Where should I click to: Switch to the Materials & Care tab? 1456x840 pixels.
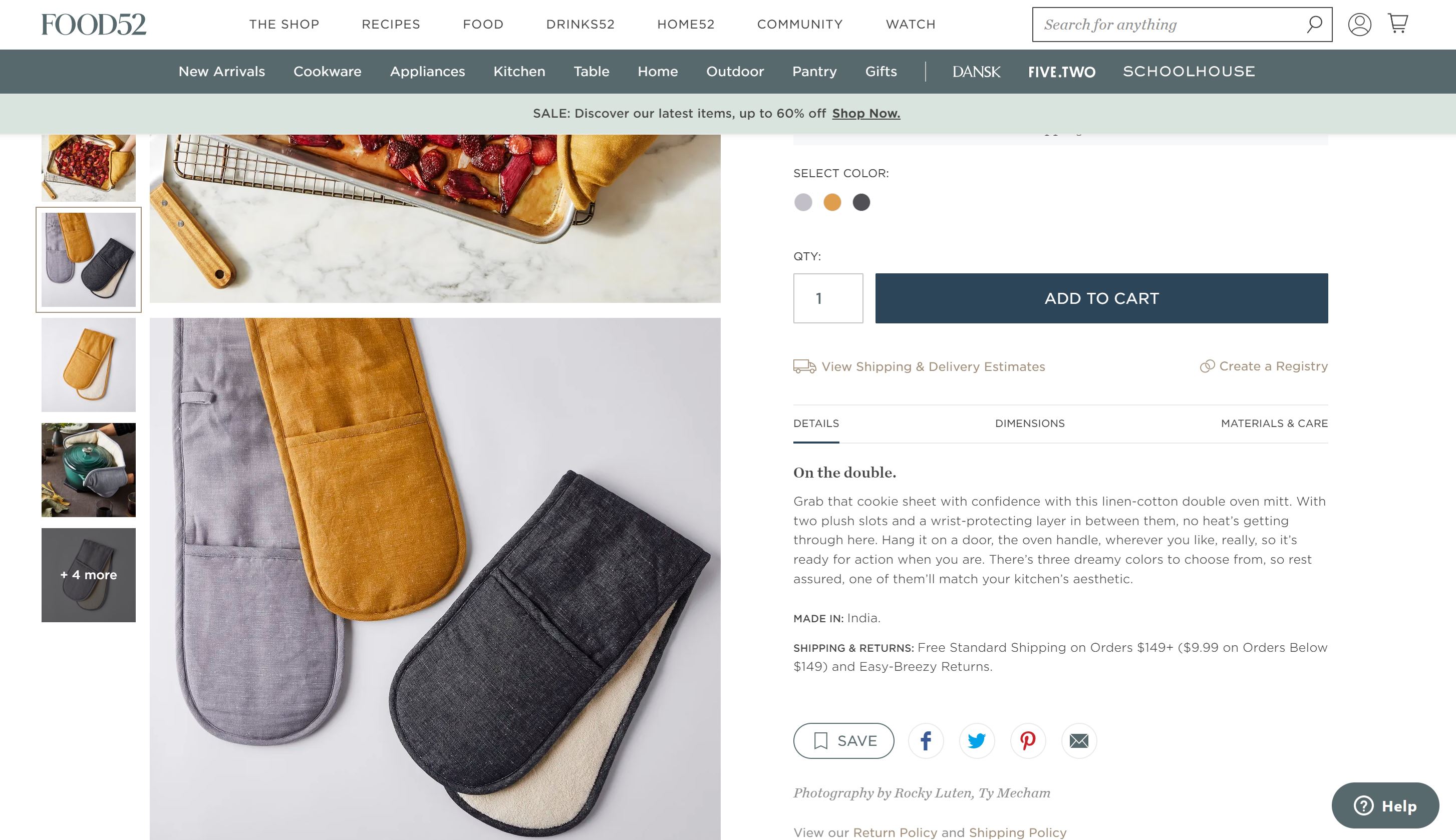point(1274,424)
